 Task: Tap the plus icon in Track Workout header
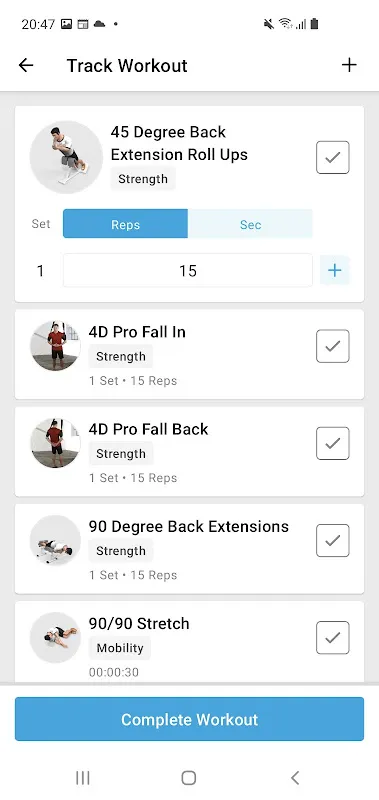(x=349, y=65)
